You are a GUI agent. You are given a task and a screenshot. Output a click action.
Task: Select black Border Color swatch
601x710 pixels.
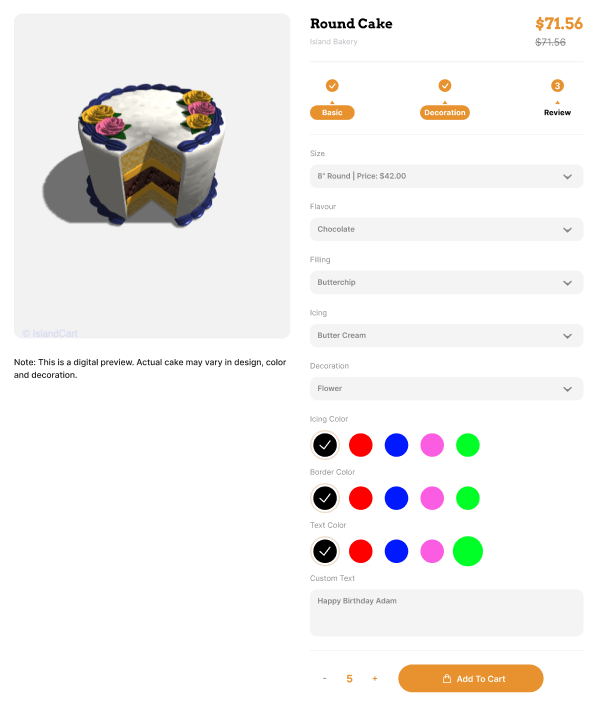click(325, 498)
